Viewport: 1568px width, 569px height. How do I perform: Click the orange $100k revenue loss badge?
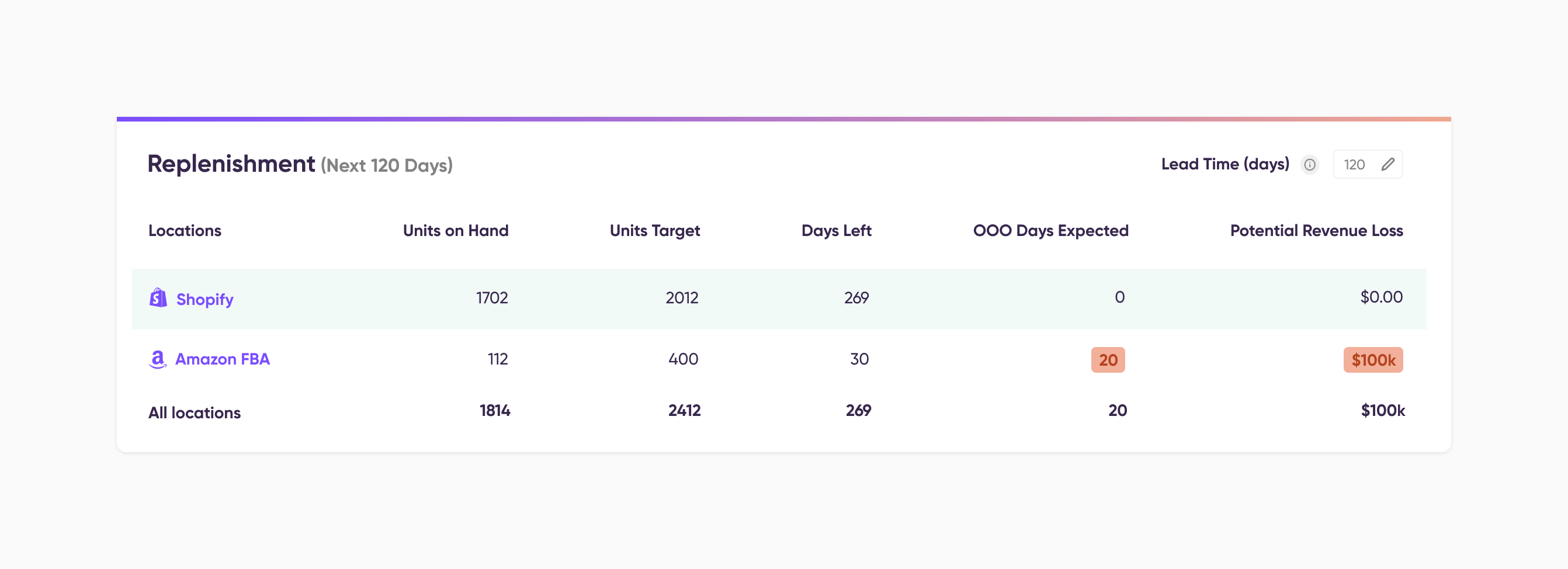coord(1373,360)
